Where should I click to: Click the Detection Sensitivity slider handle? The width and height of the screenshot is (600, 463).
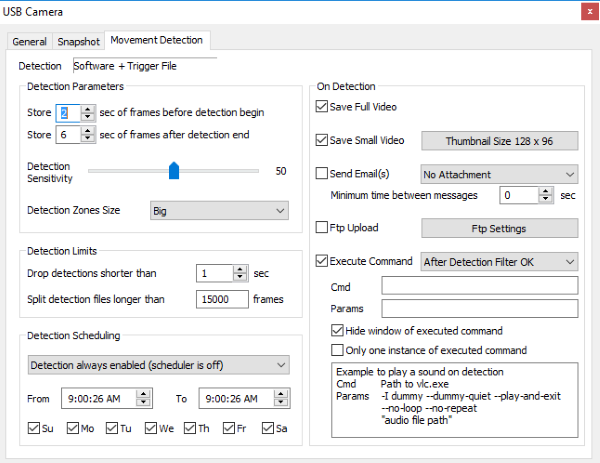pyautogui.click(x=173, y=171)
